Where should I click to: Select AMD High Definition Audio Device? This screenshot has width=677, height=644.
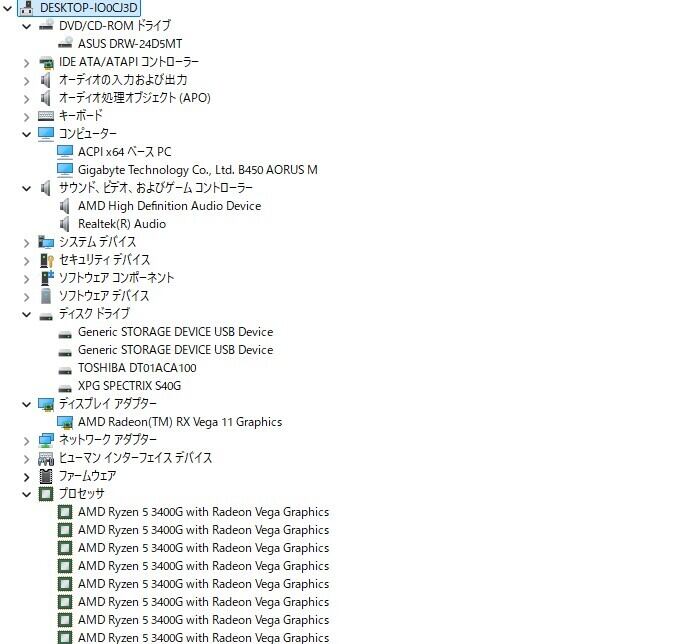(169, 205)
